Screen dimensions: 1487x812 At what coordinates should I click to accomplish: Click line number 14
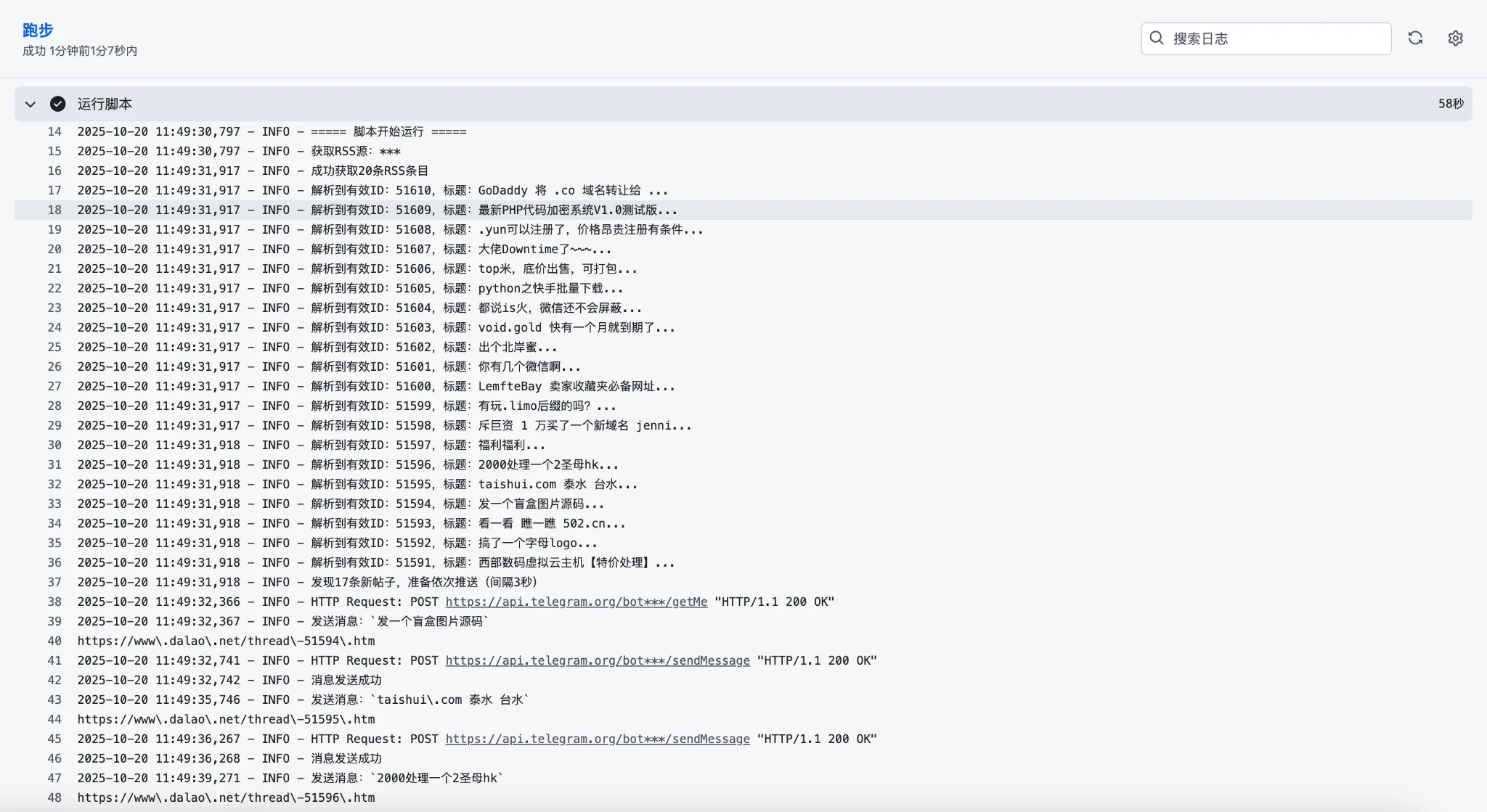(54, 131)
